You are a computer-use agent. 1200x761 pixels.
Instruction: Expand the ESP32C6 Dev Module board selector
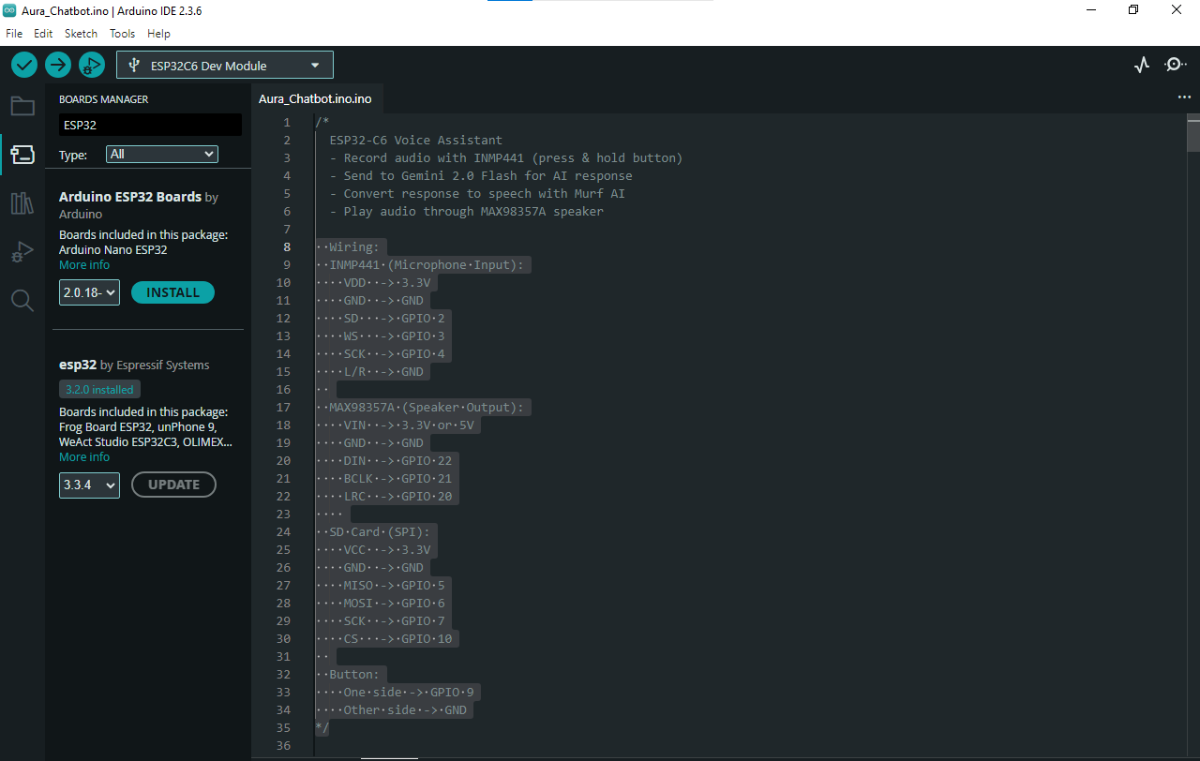click(225, 66)
